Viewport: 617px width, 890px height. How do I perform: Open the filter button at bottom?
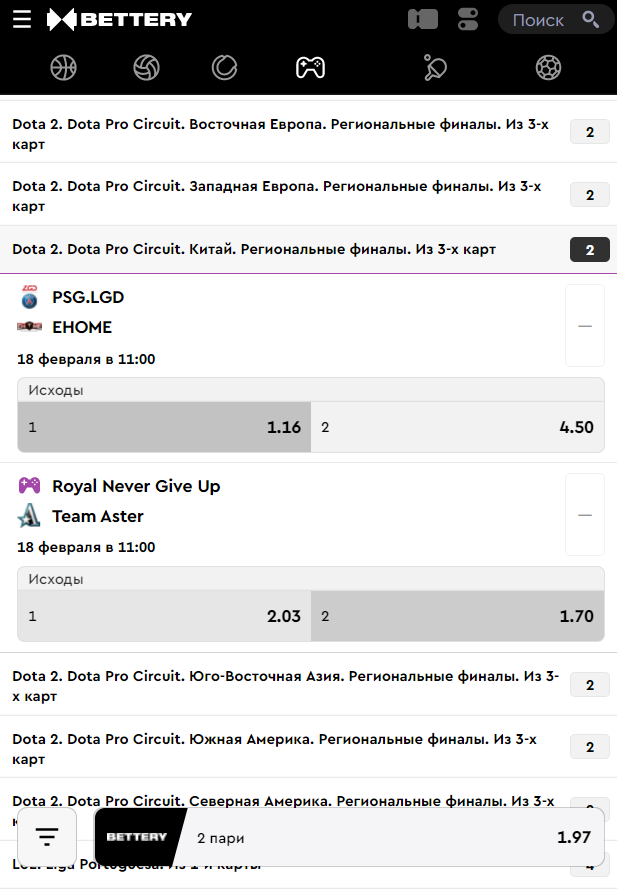tap(48, 837)
